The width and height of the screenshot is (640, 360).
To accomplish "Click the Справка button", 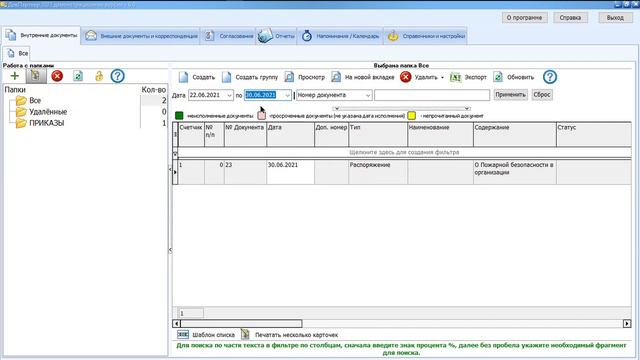I will pyautogui.click(x=570, y=18).
